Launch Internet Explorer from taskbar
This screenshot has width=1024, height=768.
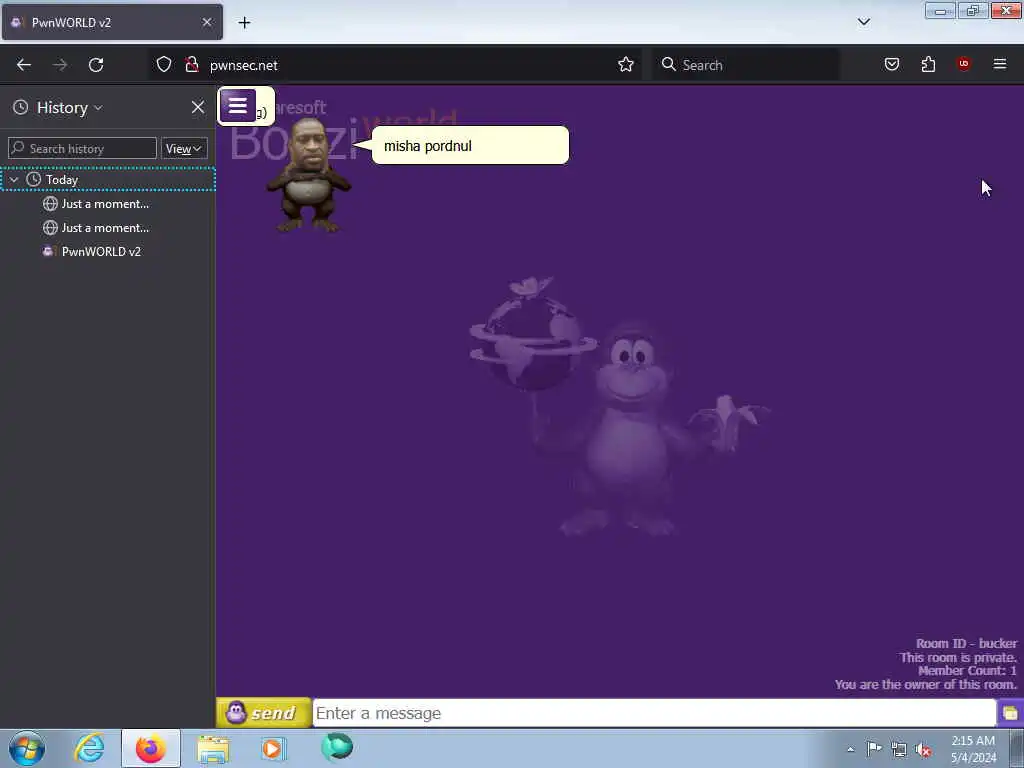(89, 748)
